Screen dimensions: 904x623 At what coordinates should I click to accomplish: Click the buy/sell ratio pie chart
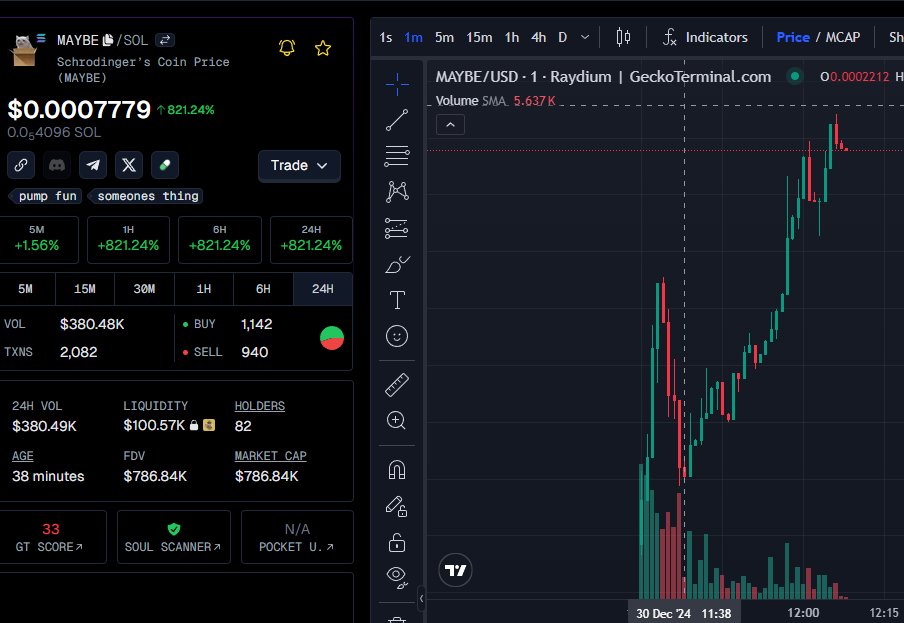tap(332, 338)
